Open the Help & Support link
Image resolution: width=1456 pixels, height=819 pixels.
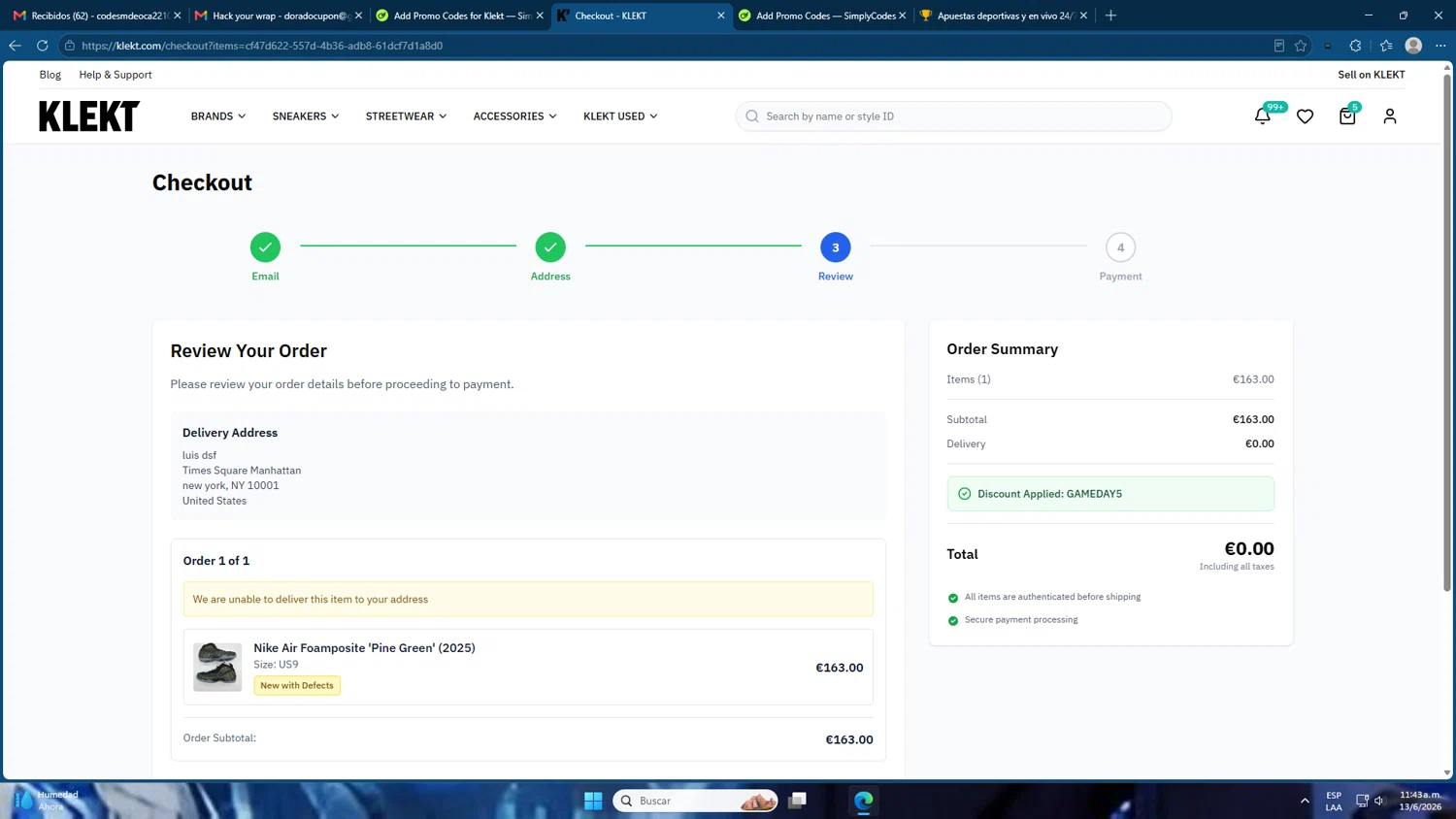tap(116, 75)
